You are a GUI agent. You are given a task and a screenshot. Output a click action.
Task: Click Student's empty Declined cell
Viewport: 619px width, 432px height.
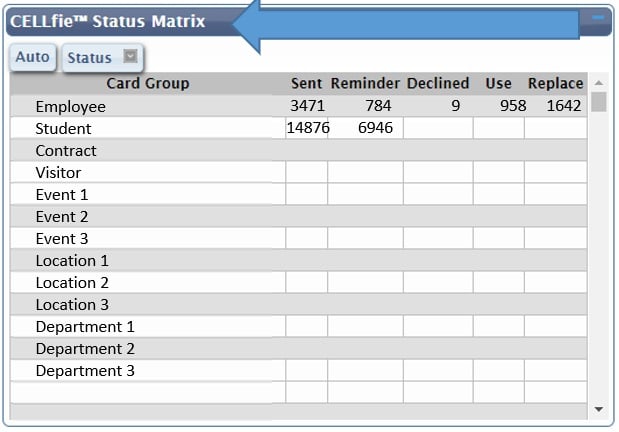coord(438,128)
